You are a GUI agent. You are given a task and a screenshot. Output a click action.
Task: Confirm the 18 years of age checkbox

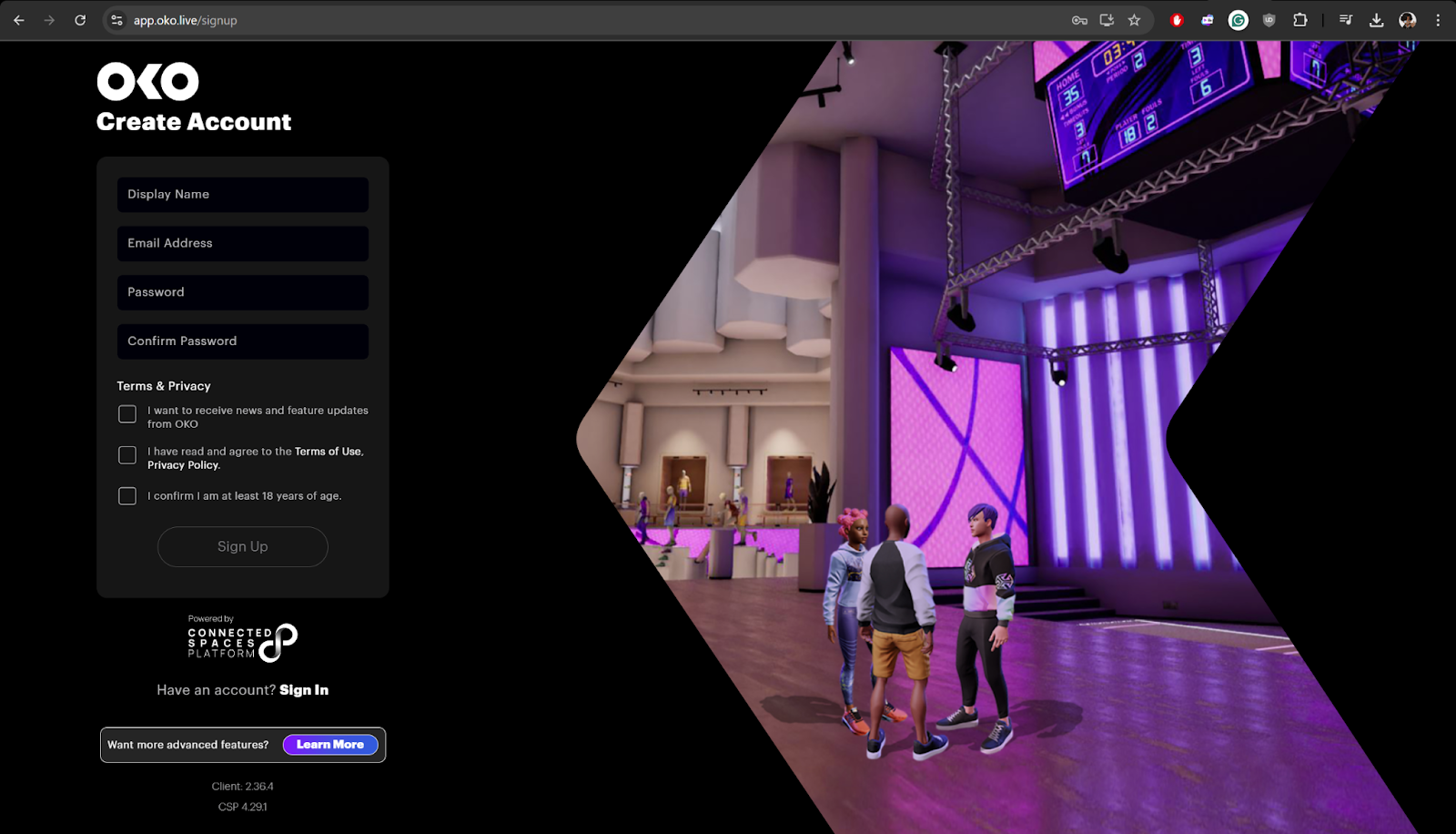tap(127, 496)
